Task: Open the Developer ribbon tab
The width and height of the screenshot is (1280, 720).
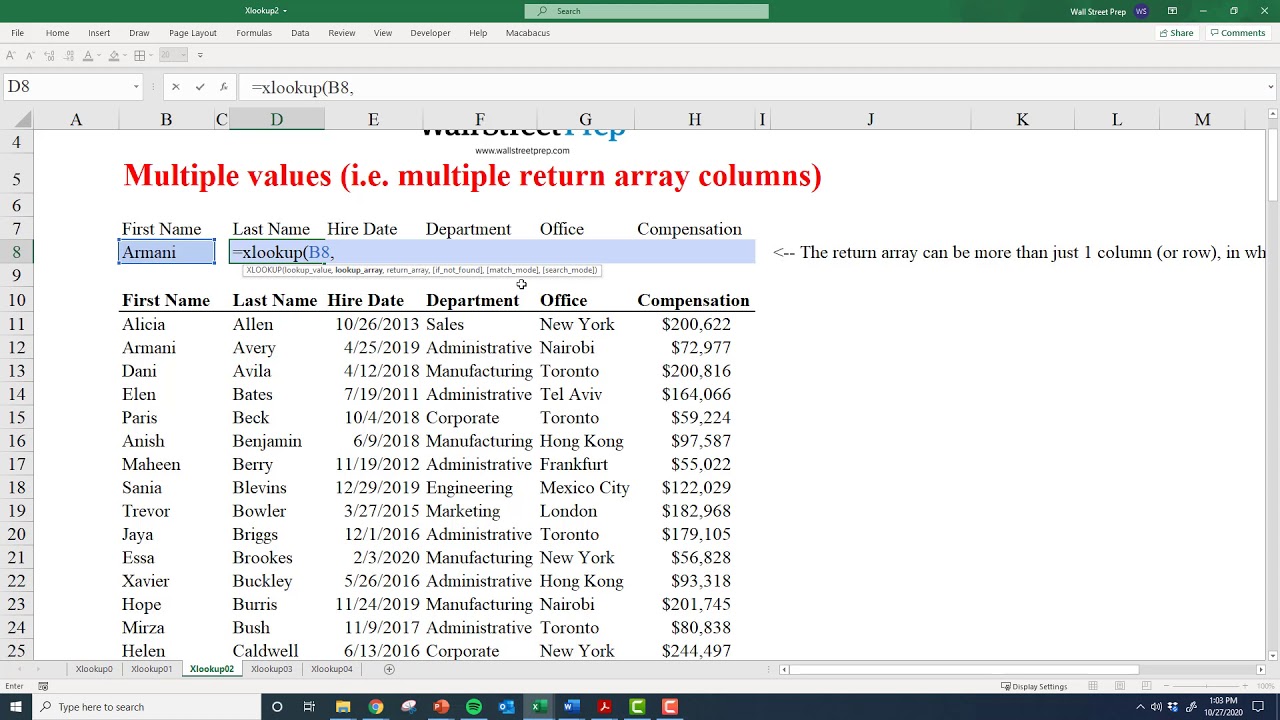Action: click(430, 33)
